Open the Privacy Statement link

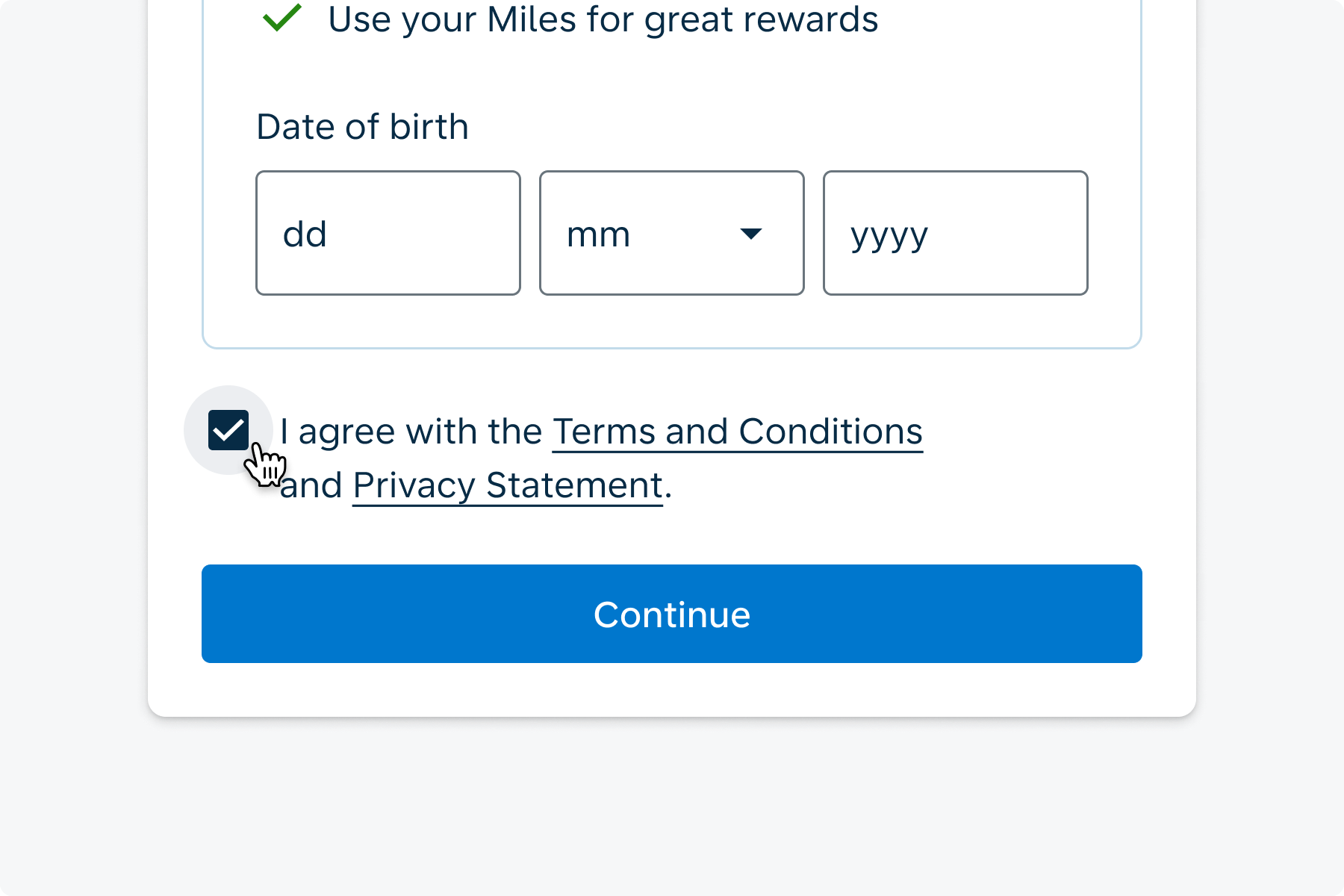(508, 485)
